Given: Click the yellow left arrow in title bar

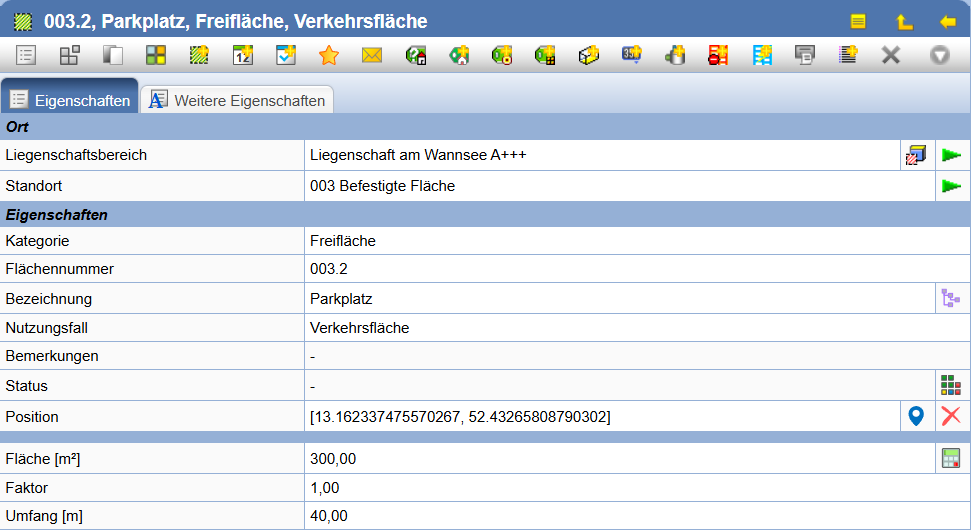Looking at the screenshot, I should click(948, 21).
